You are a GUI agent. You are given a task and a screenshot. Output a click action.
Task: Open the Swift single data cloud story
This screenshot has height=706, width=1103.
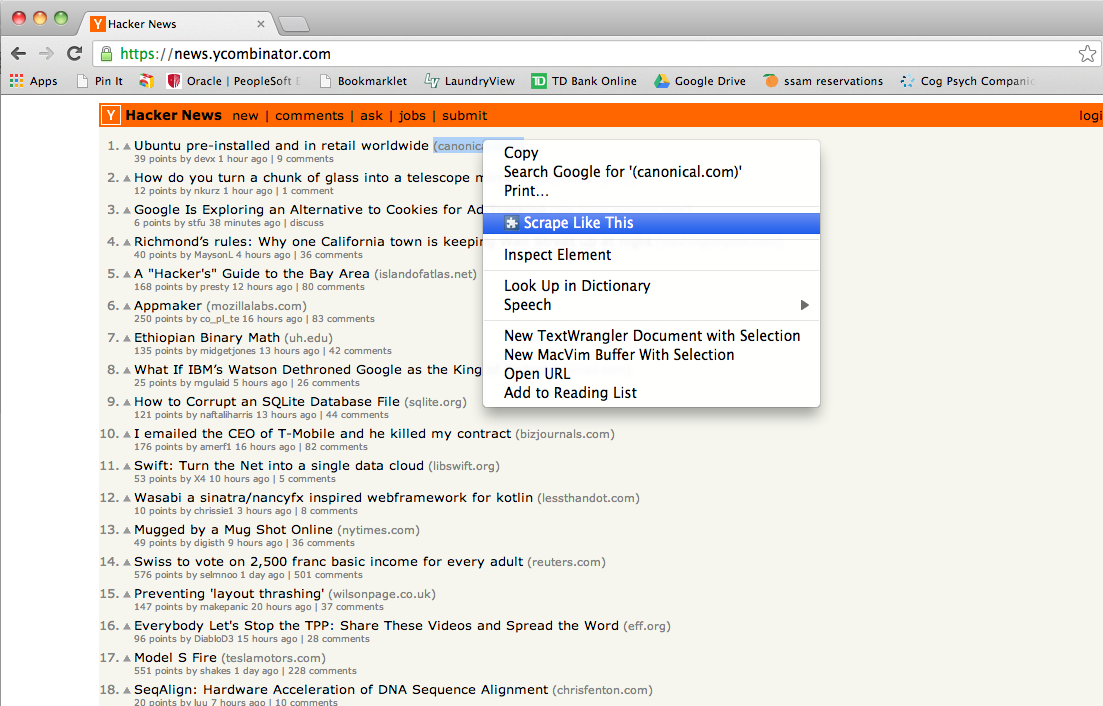[279, 466]
